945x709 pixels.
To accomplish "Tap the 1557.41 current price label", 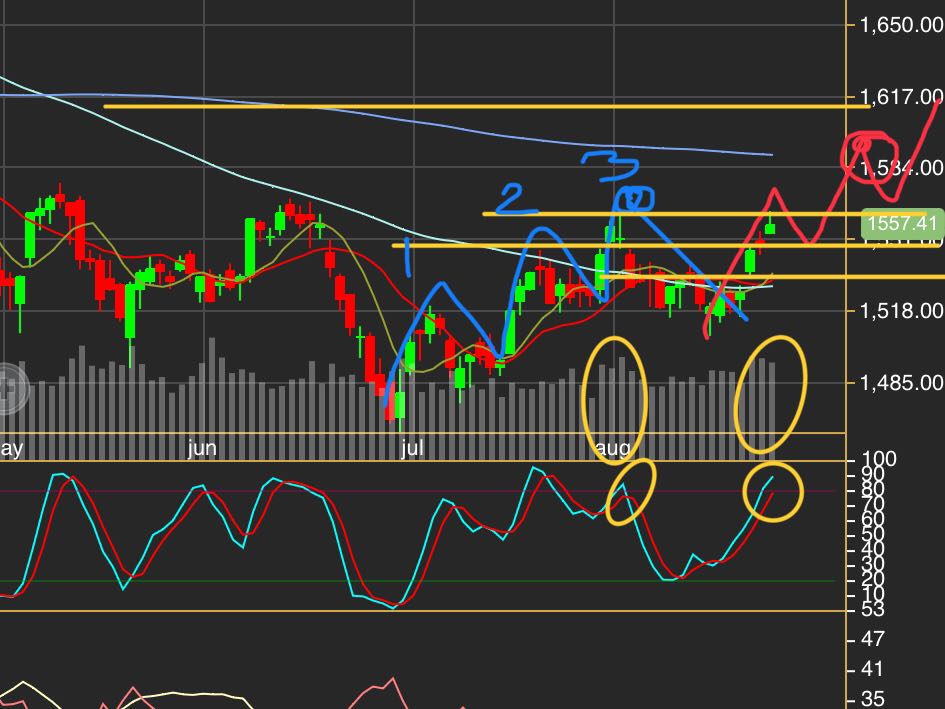I will coord(901,223).
